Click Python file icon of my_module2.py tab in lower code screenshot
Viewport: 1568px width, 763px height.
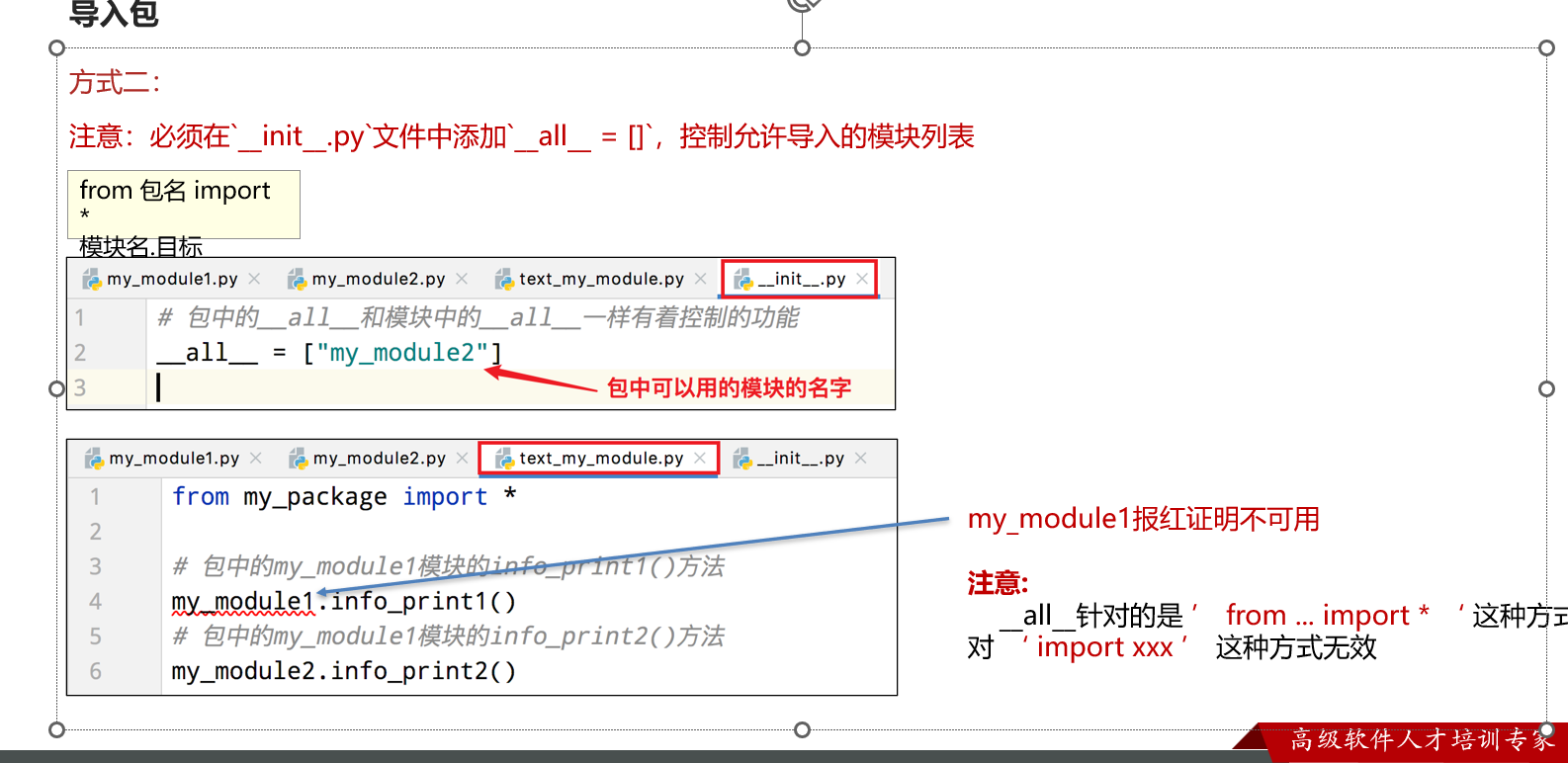point(298,459)
